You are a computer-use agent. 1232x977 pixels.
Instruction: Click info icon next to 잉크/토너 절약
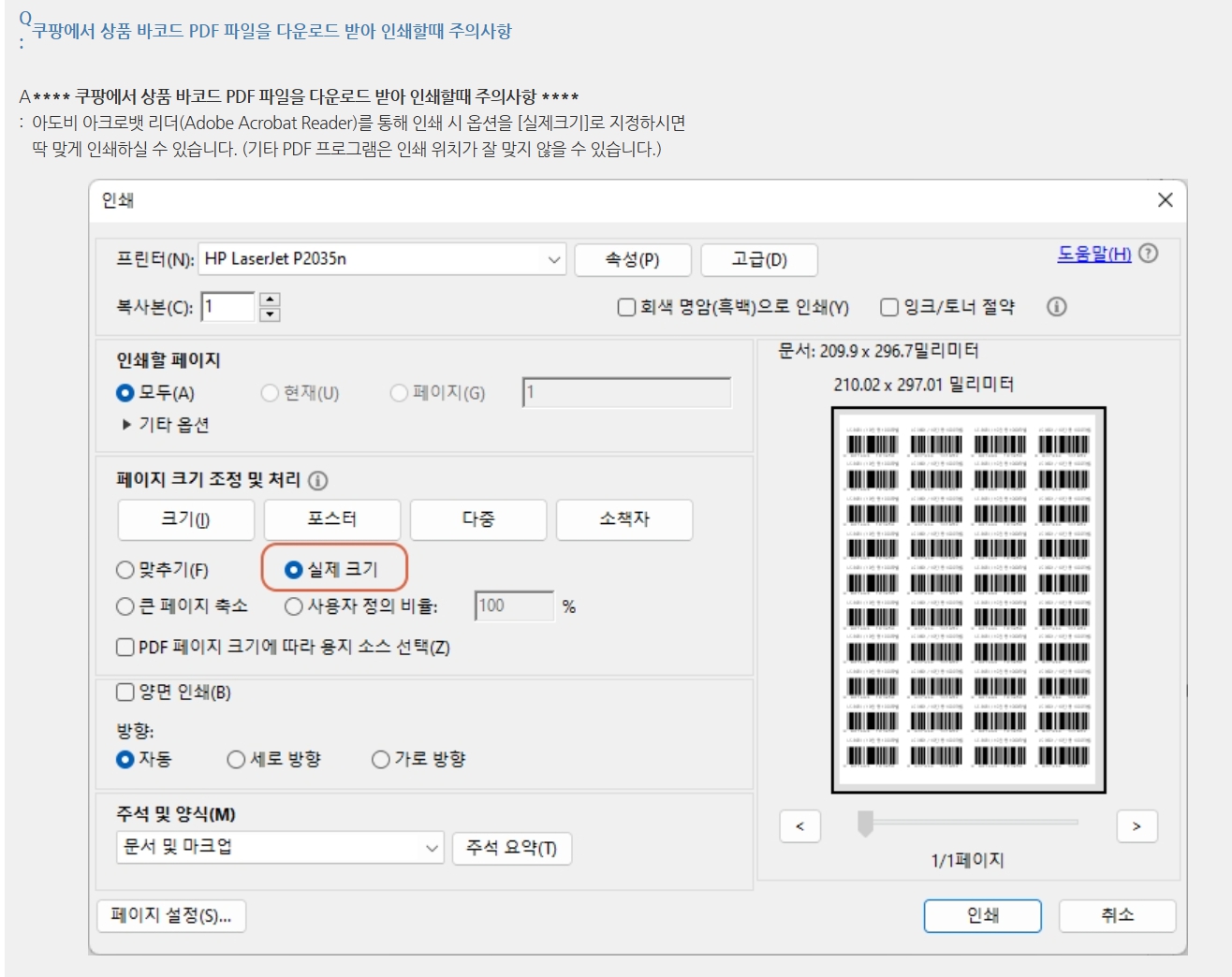[x=1057, y=307]
